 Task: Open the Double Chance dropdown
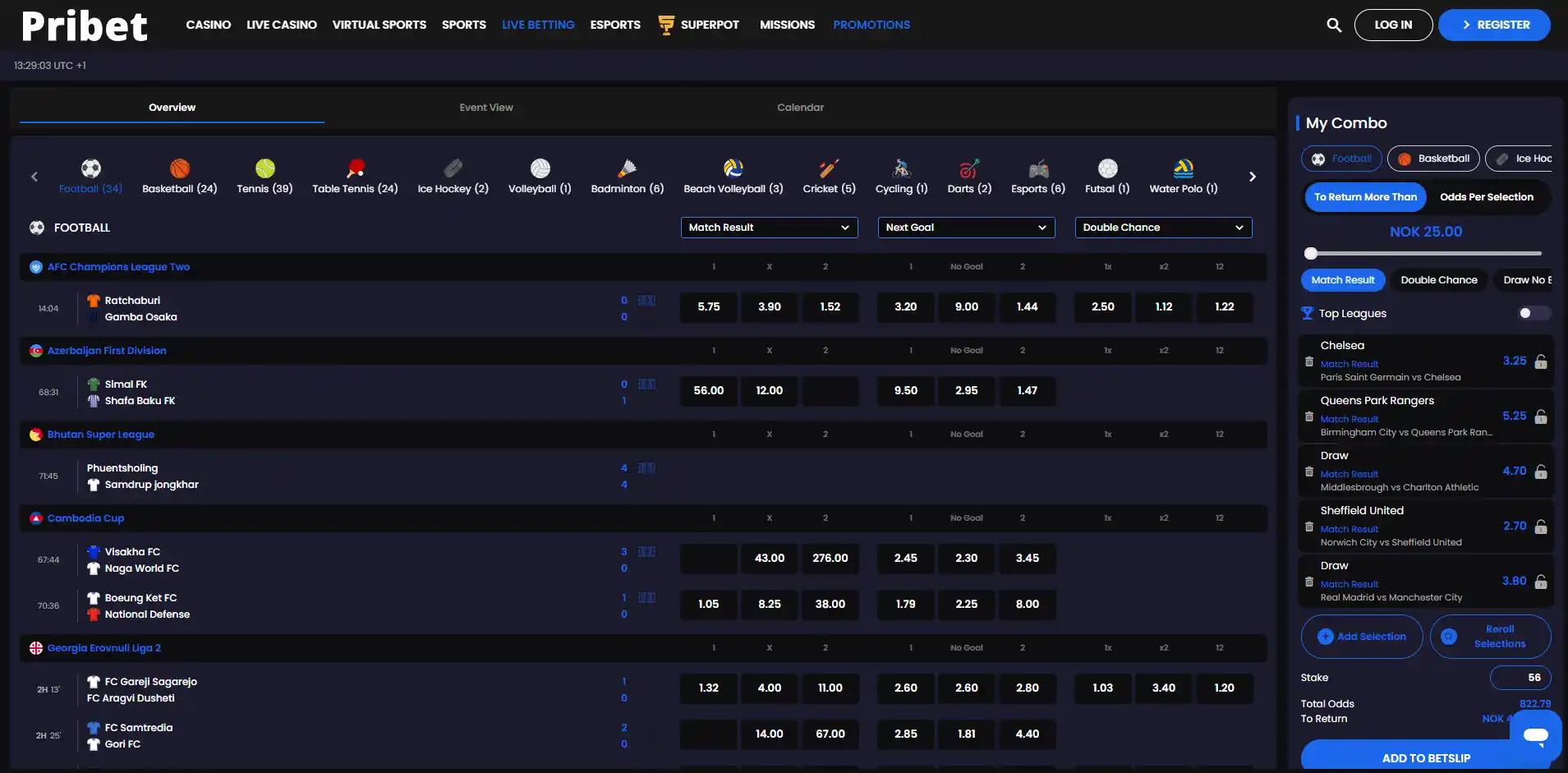1164,228
